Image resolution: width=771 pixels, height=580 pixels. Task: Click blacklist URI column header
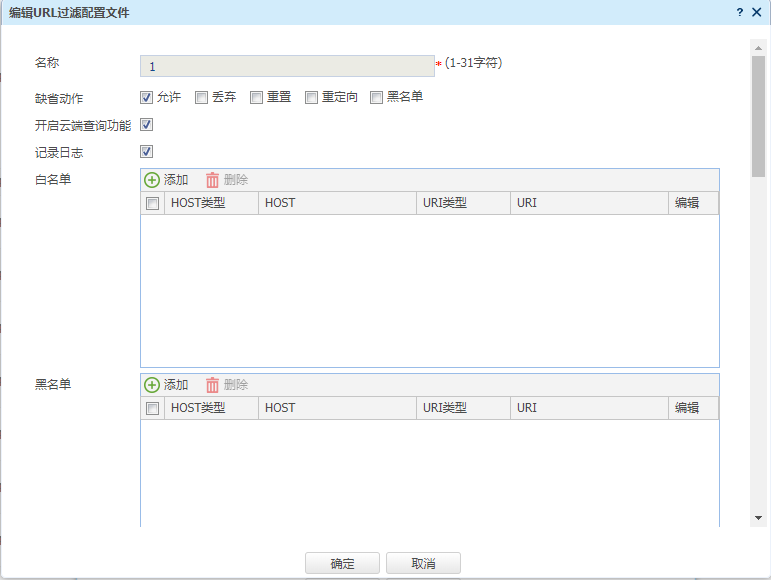(589, 408)
